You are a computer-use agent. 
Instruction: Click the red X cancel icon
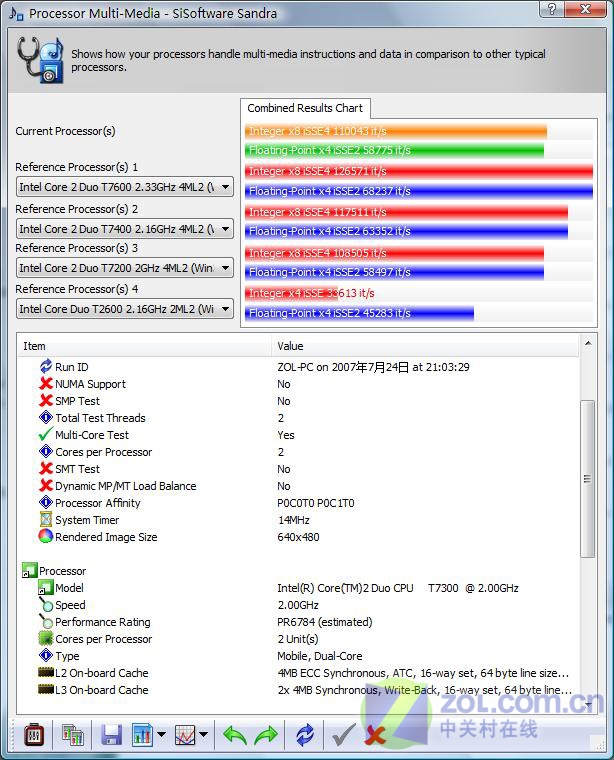(375, 735)
